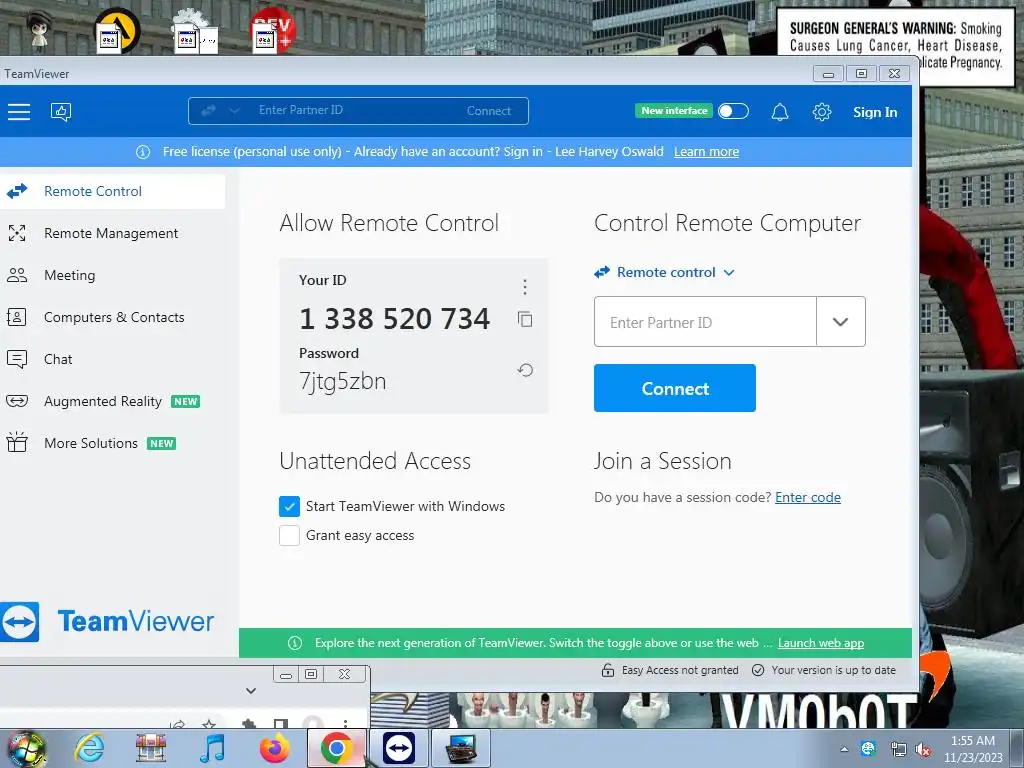This screenshot has height=768, width=1024.
Task: Click the connection arrows icon in top bar
Action: point(208,111)
